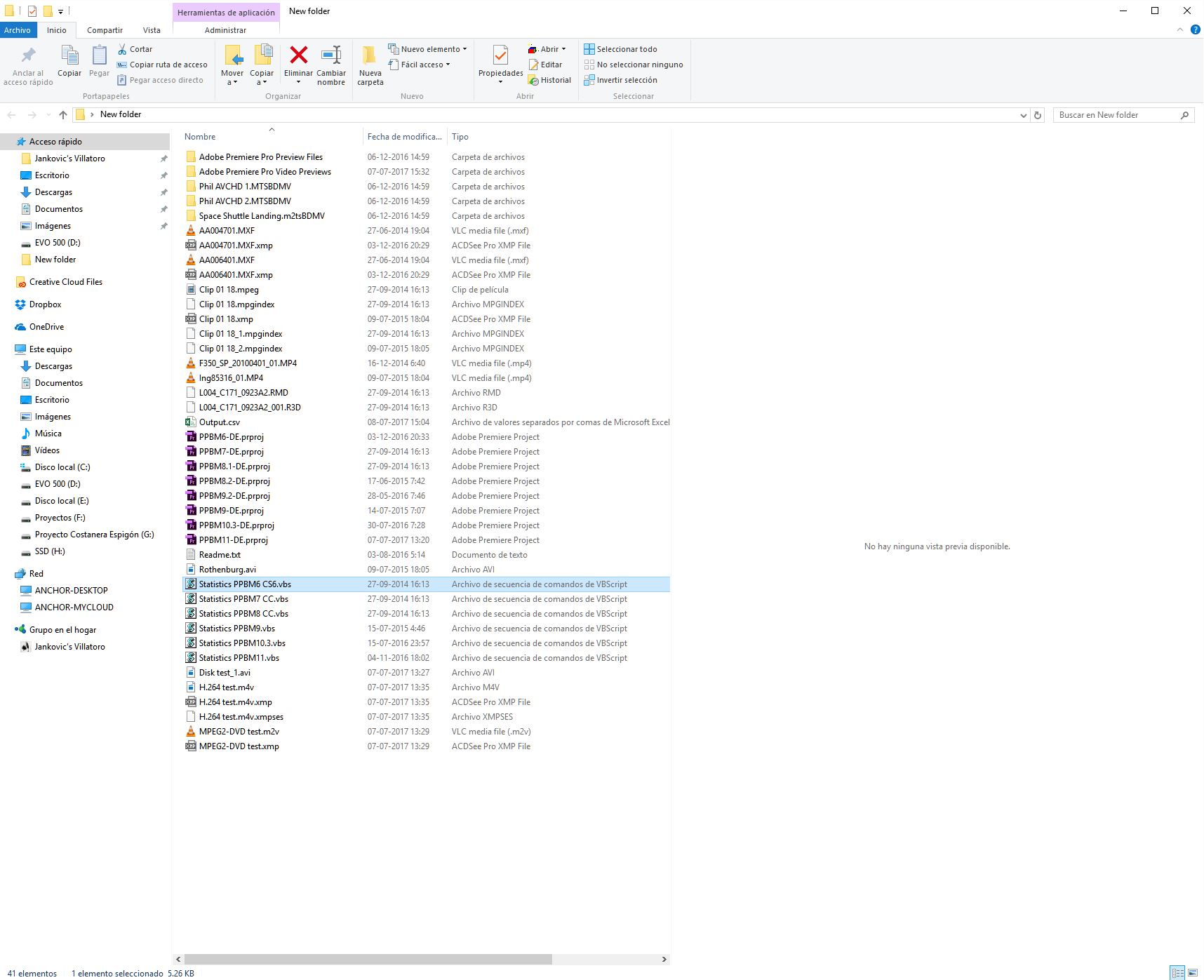Screen dimensions: 1204x980
Task: Sort by Tipo column header
Action: click(460, 137)
